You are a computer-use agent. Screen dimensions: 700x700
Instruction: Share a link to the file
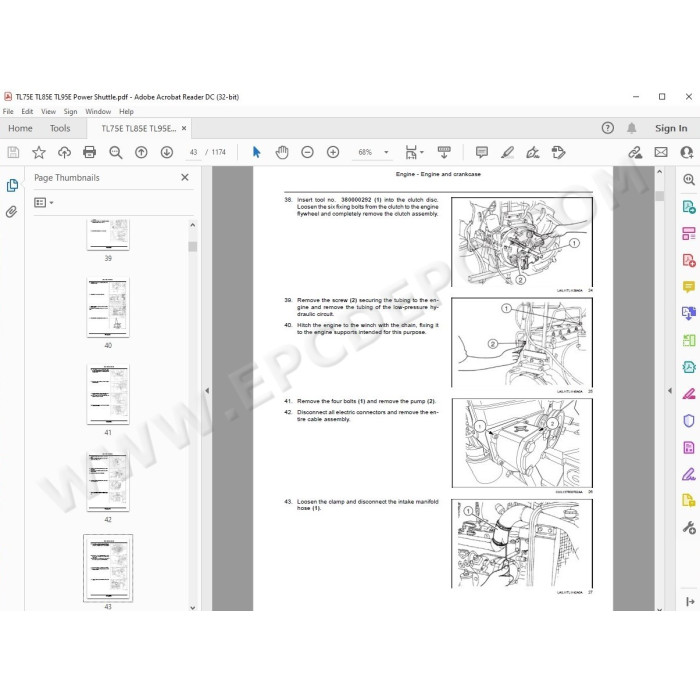[635, 152]
